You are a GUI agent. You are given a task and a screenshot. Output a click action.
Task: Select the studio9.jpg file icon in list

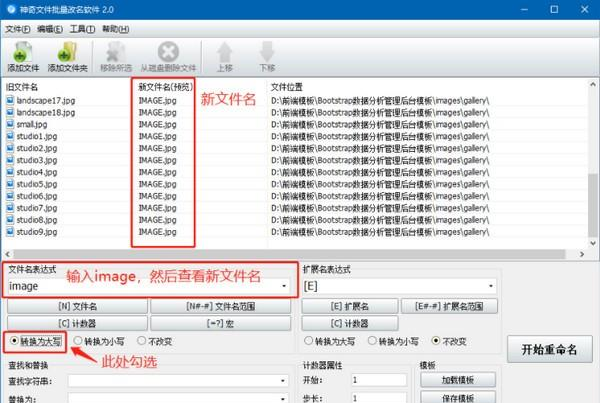pyautogui.click(x=10, y=232)
